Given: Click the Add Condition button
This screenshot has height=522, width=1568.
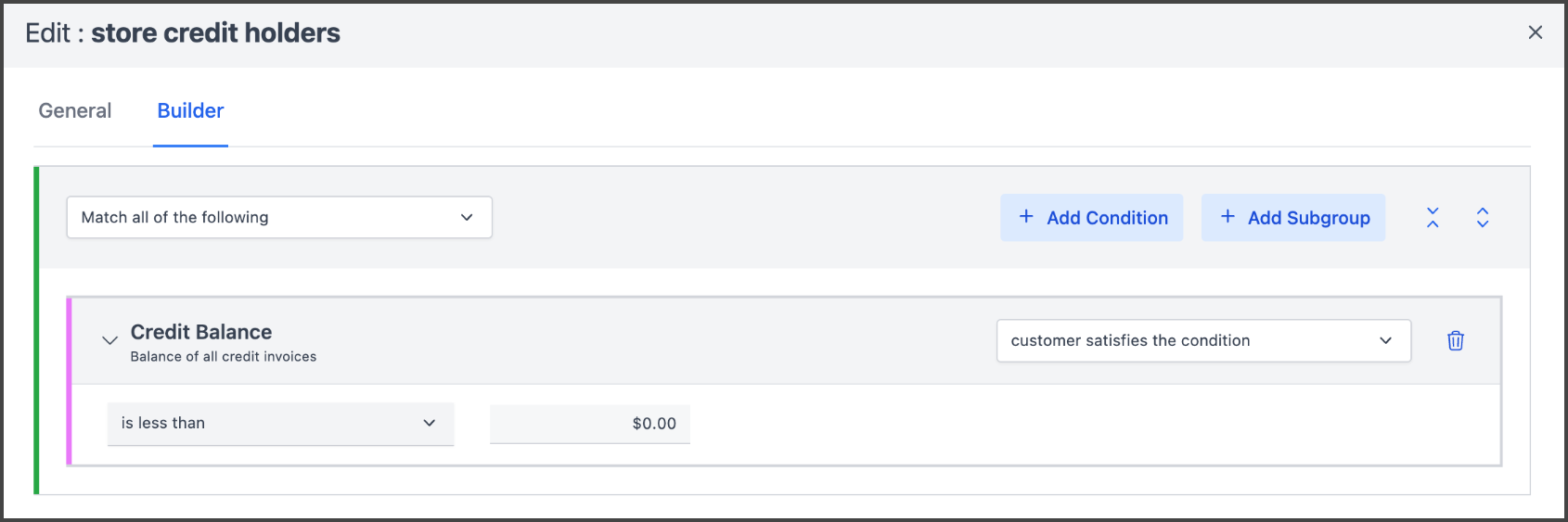Looking at the screenshot, I should 1091,218.
